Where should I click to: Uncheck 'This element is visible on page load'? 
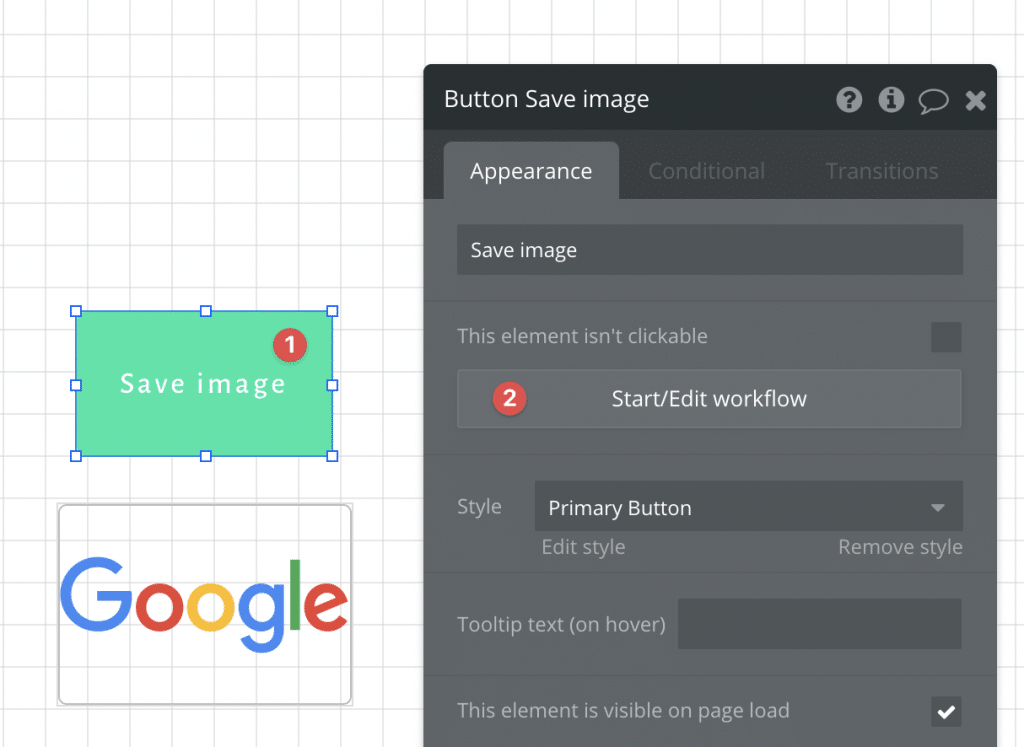pos(945,712)
